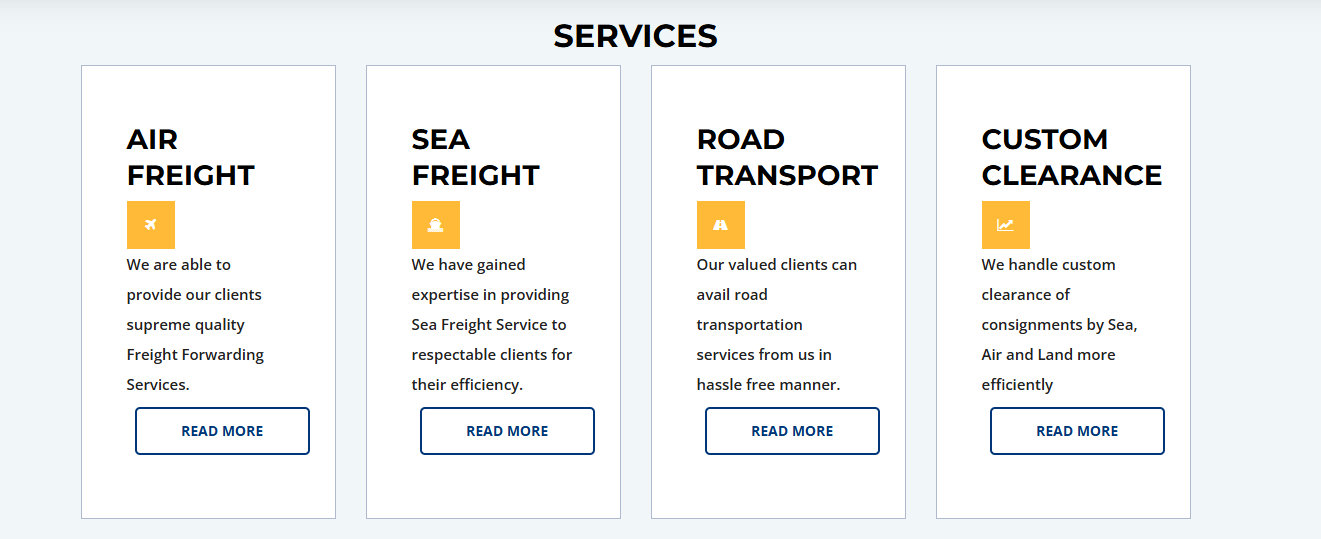Viewport: 1321px width, 539px height.
Task: Click the SEA FREIGHT heading
Action: coord(475,157)
